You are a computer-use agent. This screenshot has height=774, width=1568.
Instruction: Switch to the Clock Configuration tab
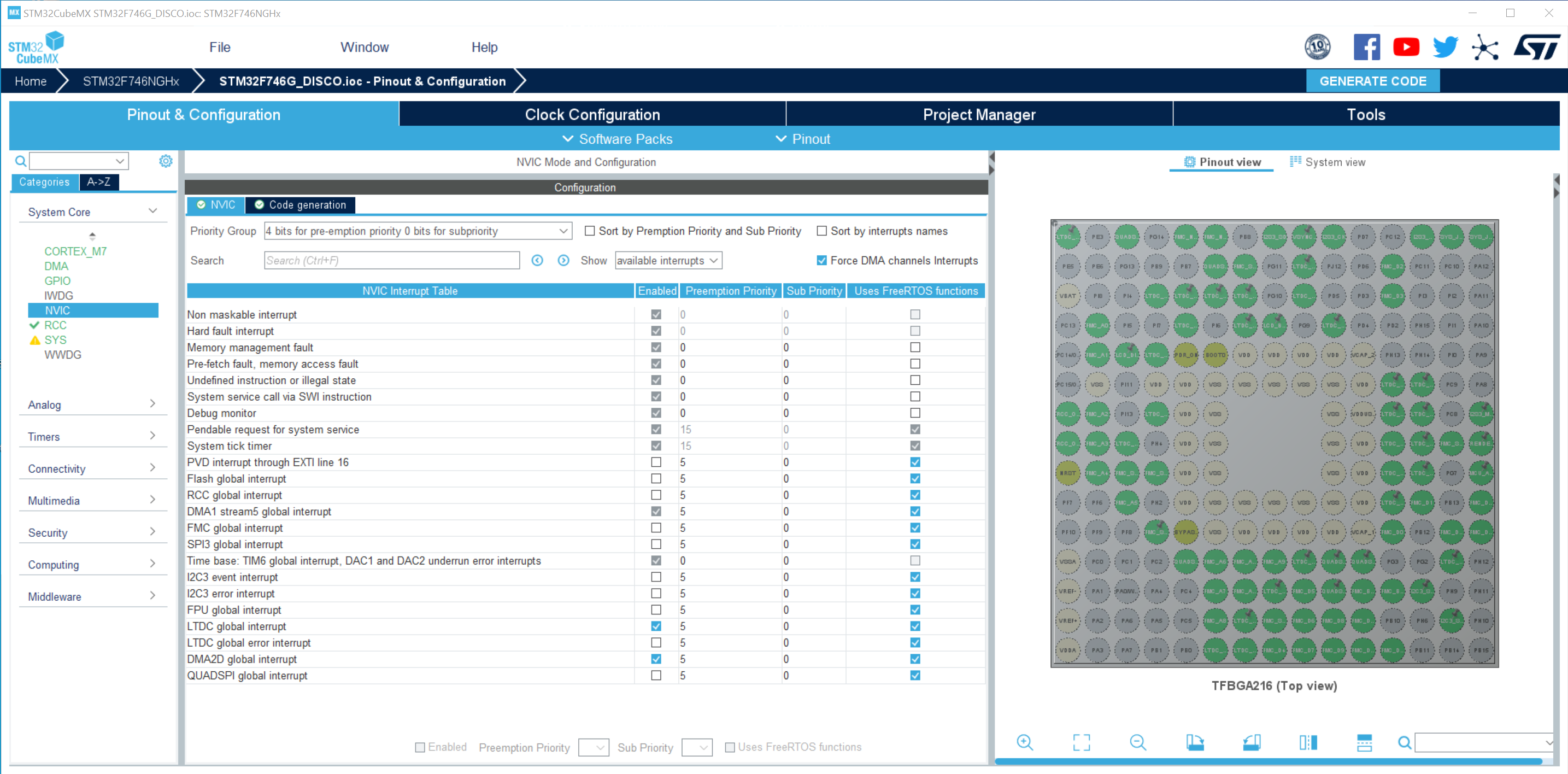[x=592, y=114]
